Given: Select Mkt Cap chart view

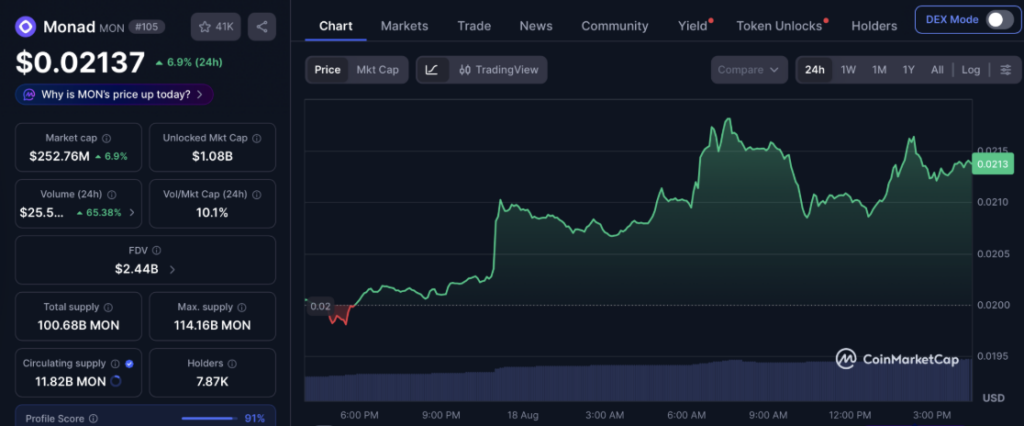Looking at the screenshot, I should tap(377, 70).
